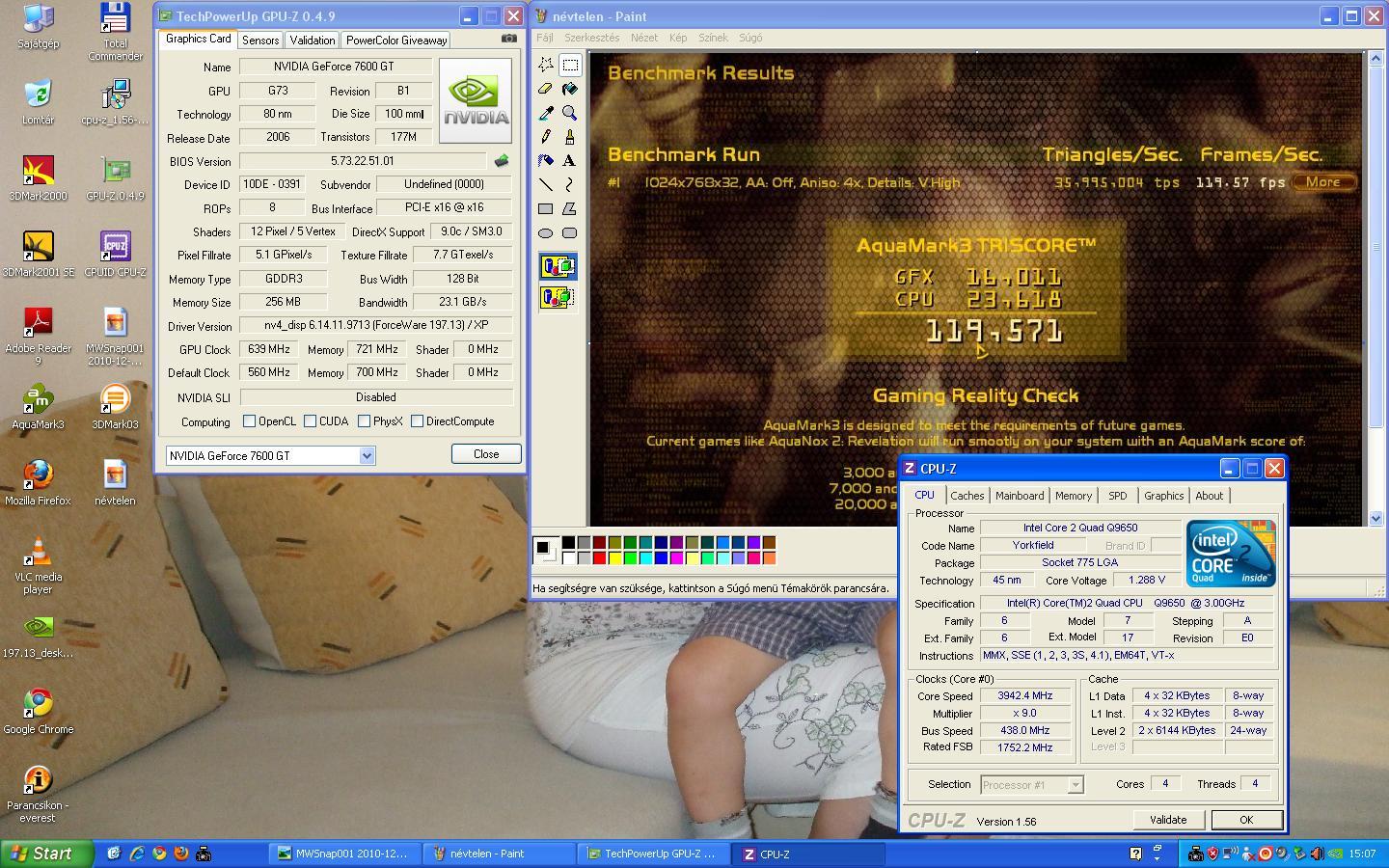
Task: Select the Free-Form Select tool in Paint
Action: 546,65
